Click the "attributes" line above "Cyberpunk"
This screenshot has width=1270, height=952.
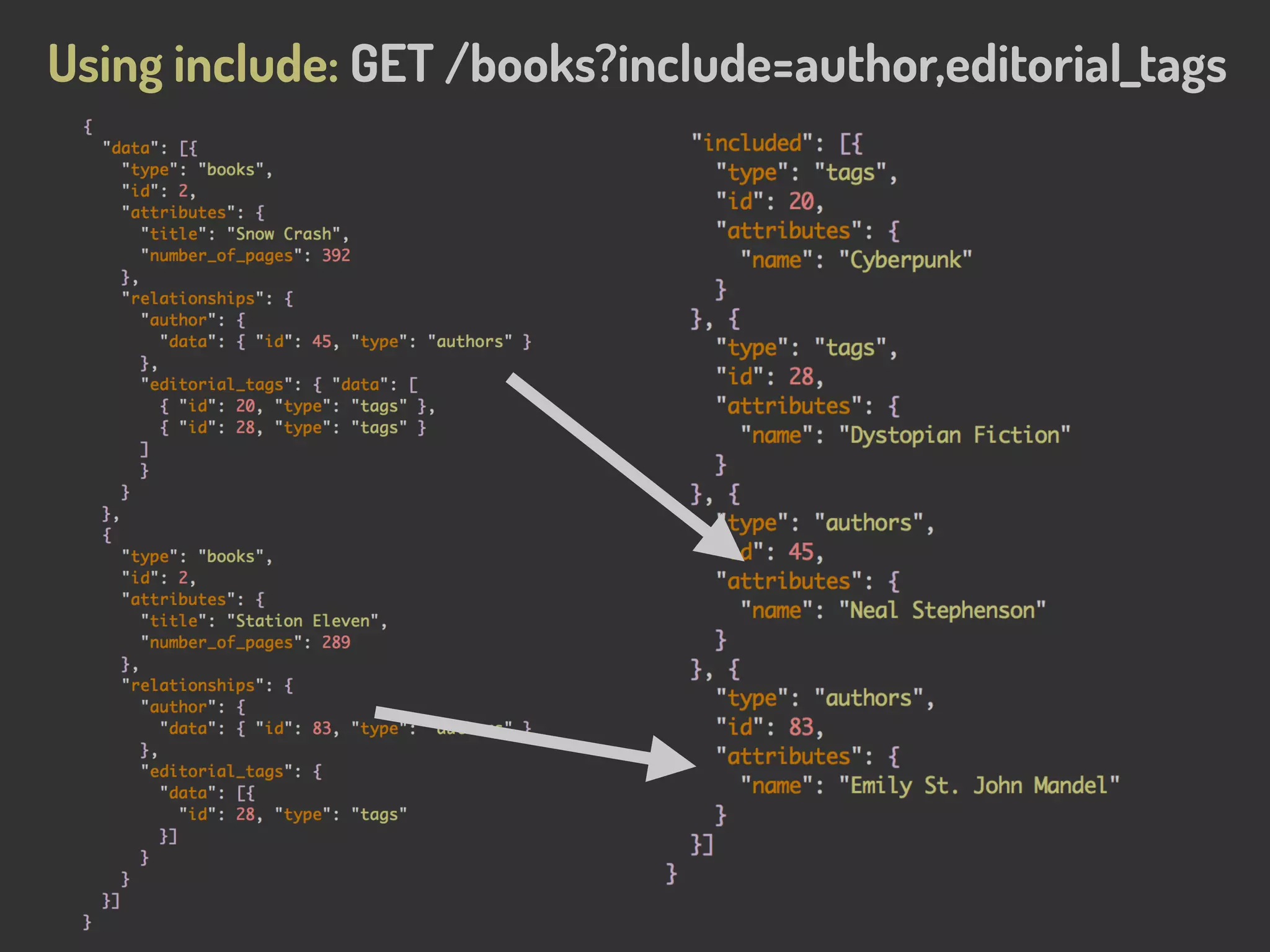(x=808, y=231)
